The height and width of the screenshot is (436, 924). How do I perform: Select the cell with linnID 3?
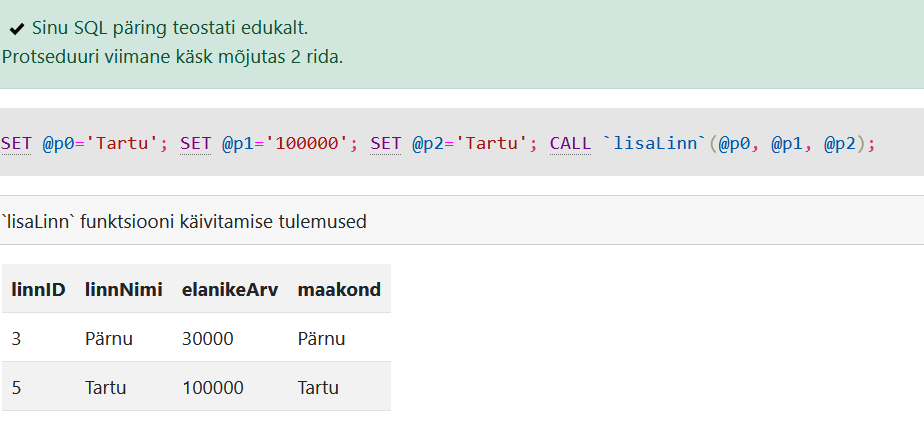pos(16,338)
